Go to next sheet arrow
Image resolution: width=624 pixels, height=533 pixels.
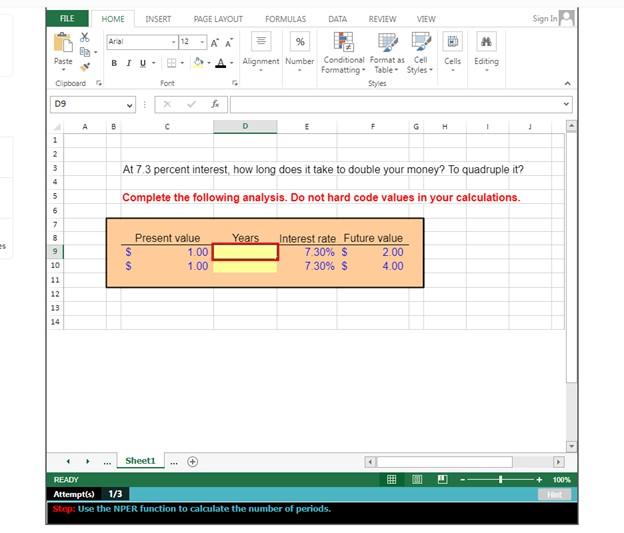click(88, 461)
